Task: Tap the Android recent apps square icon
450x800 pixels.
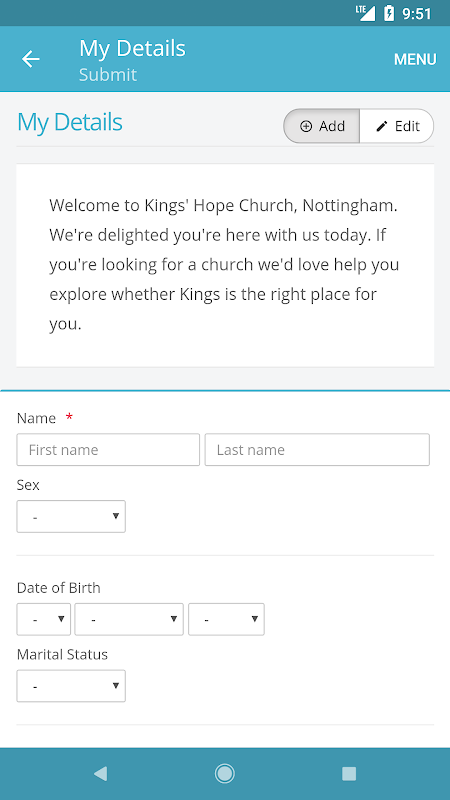Action: tap(349, 774)
